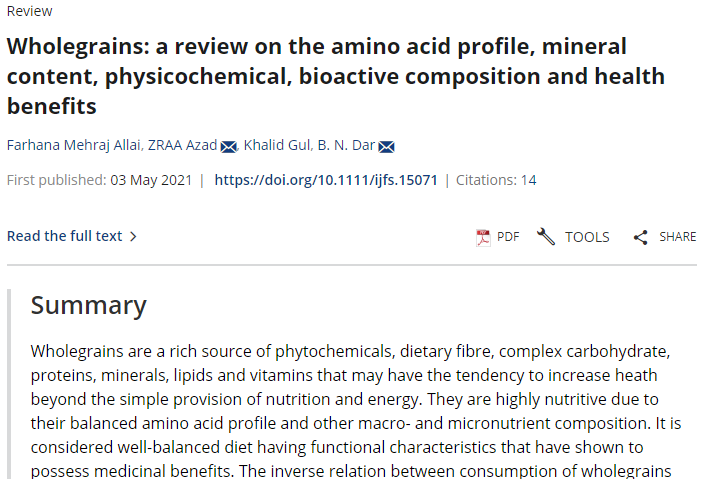Click the Summary section heading
The height and width of the screenshot is (479, 701).
tap(89, 306)
